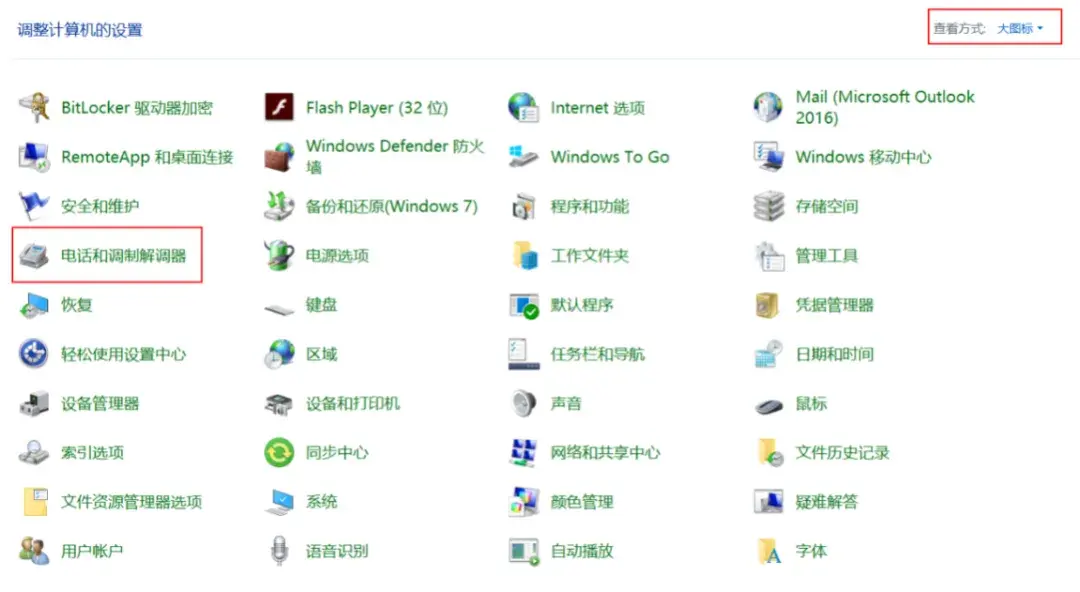Open the 日期和时间 icon

768,354
